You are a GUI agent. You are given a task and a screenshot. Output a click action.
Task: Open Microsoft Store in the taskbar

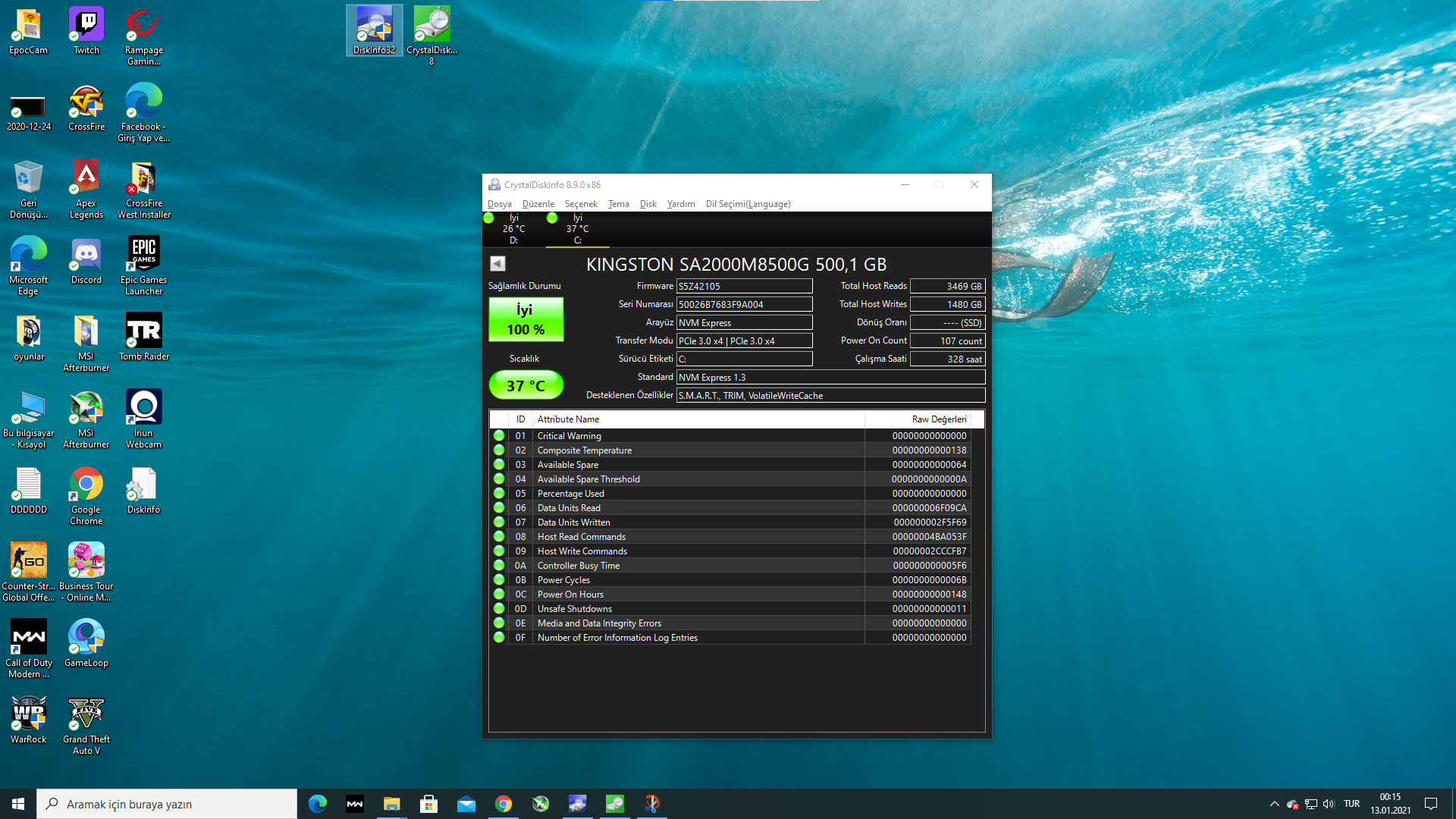428,804
